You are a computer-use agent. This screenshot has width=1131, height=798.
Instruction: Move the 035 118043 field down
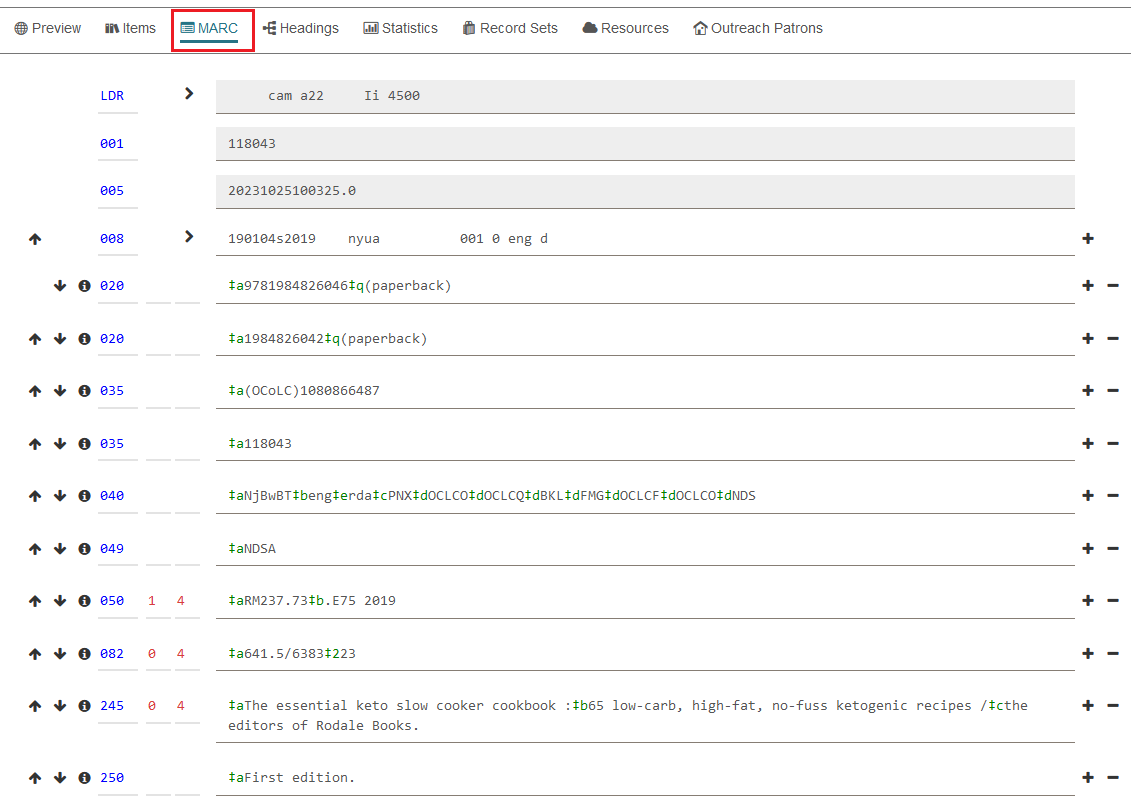tap(60, 444)
